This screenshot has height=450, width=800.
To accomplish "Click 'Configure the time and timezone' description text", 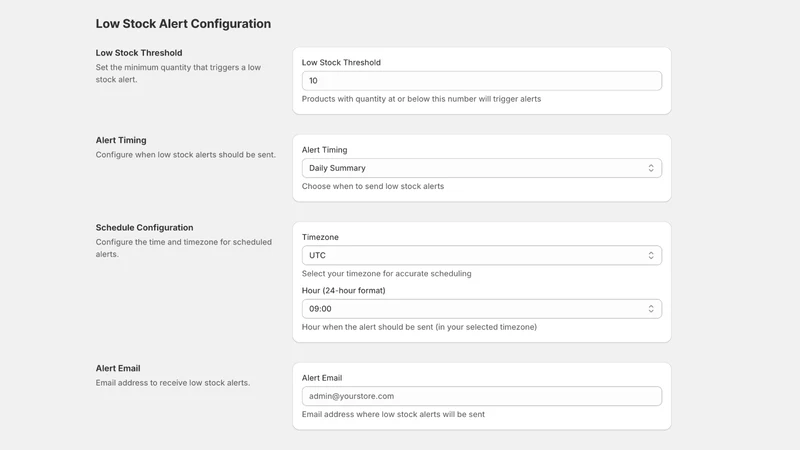I will pyautogui.click(x=184, y=248).
